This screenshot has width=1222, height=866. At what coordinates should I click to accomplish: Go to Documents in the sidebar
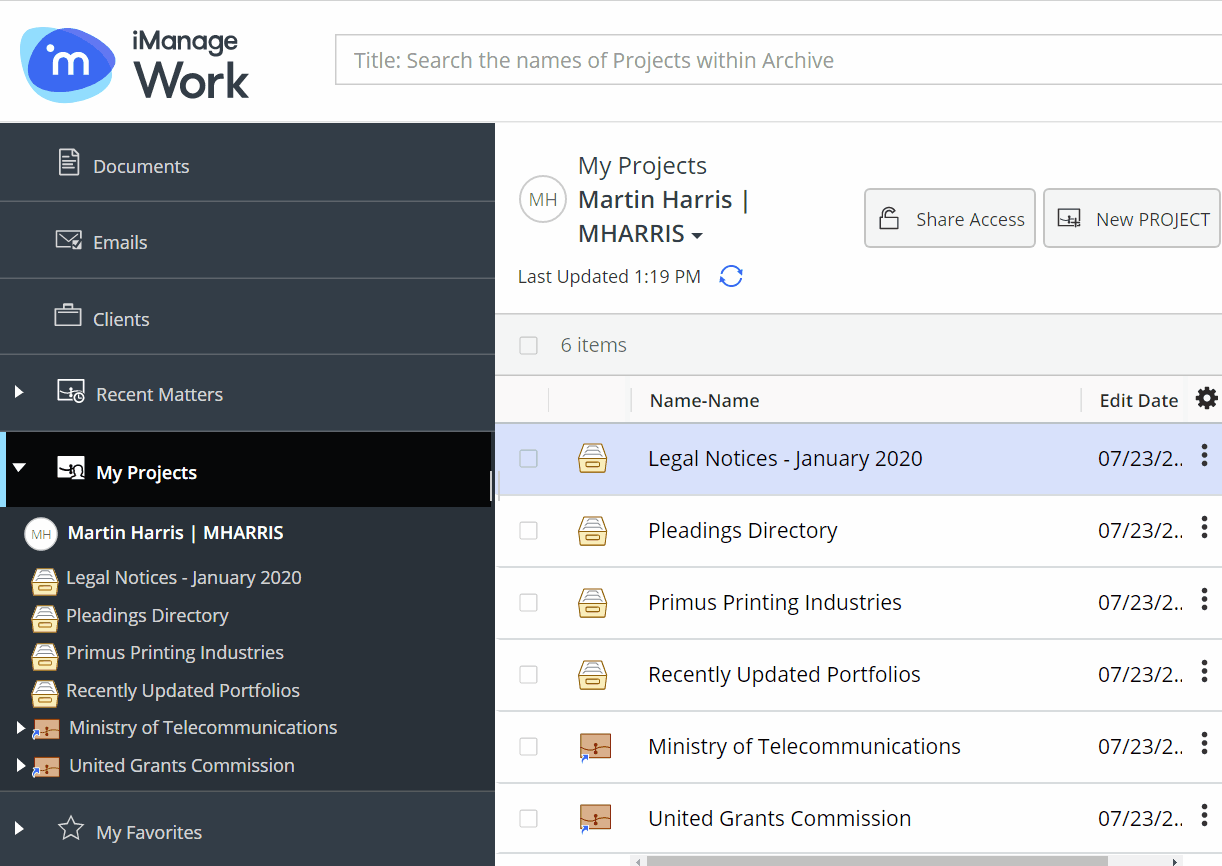point(140,166)
